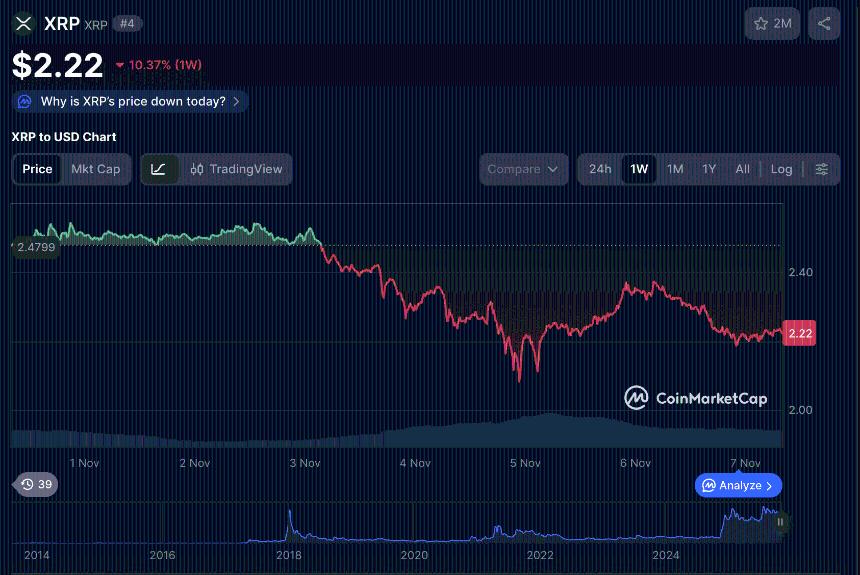Click the 2022 year label in navigator

540,555
